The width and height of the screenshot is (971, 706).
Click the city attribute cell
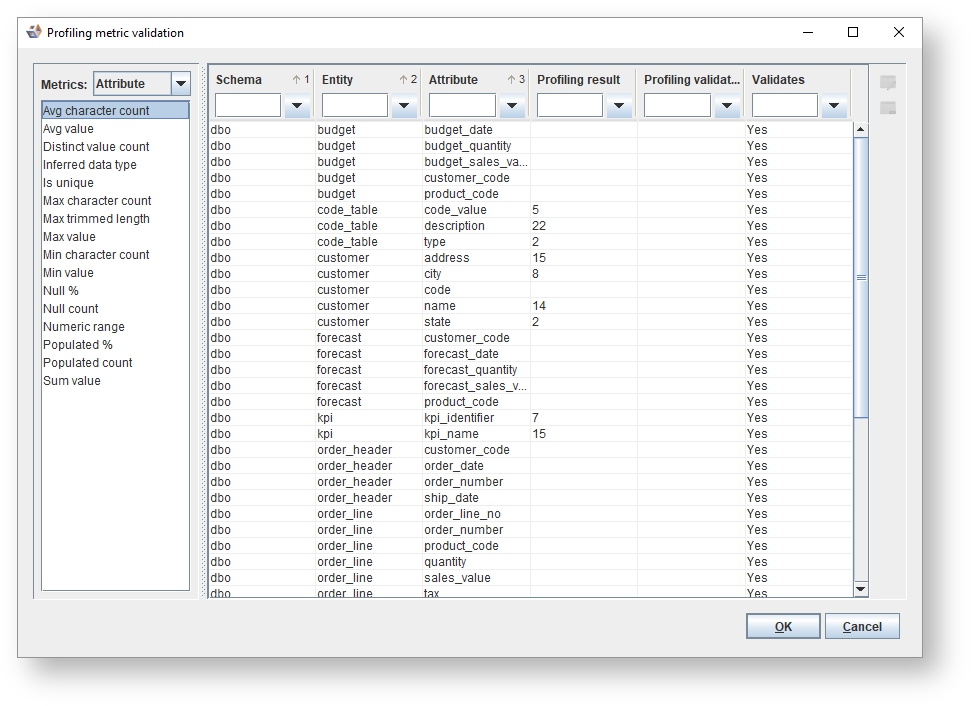tap(476, 274)
